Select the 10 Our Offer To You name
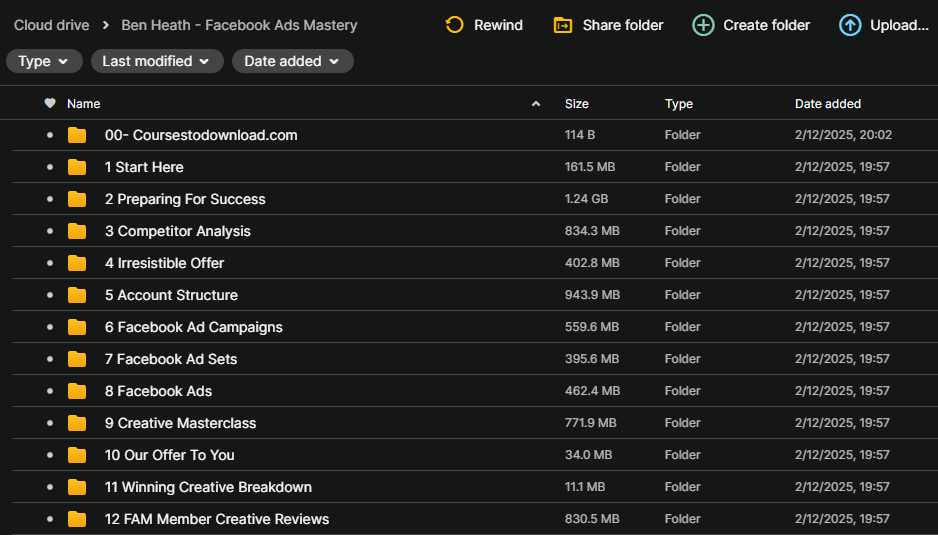938x535 pixels. (x=170, y=455)
